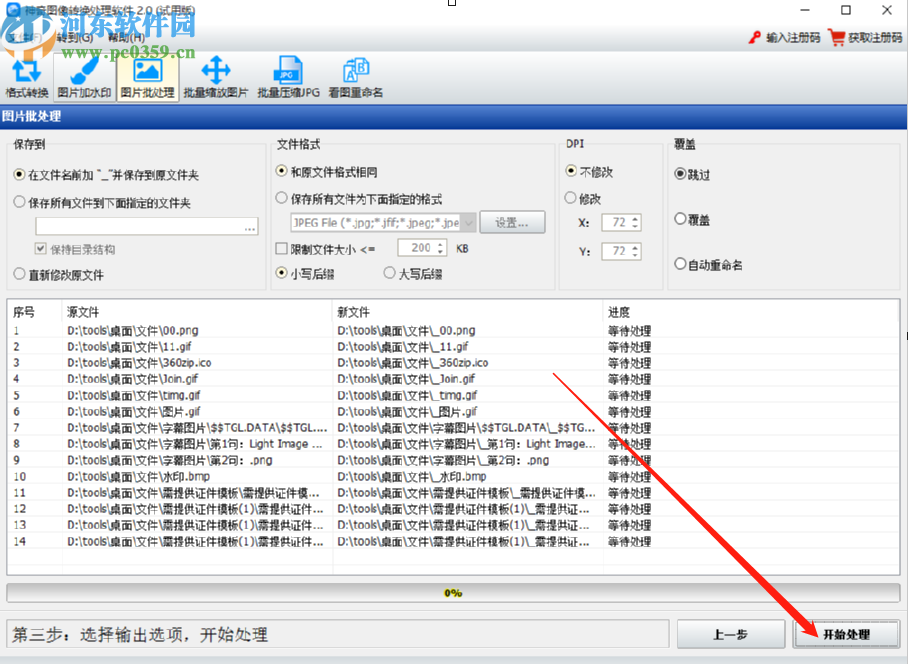The width and height of the screenshot is (908, 664).
Task: Click the 开始处理 start button
Action: (847, 634)
